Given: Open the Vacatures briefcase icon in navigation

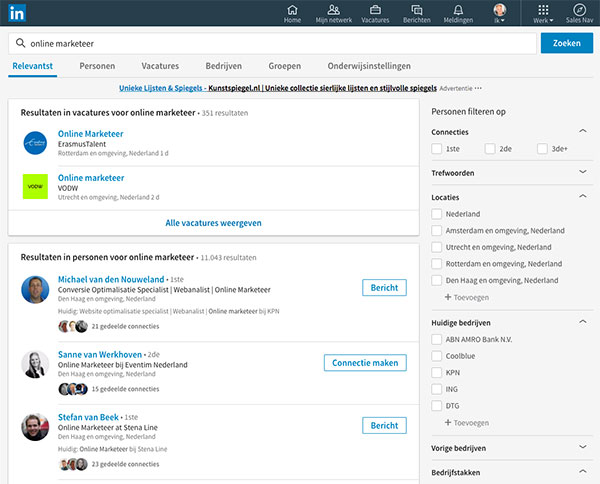Looking at the screenshot, I should click(x=375, y=14).
